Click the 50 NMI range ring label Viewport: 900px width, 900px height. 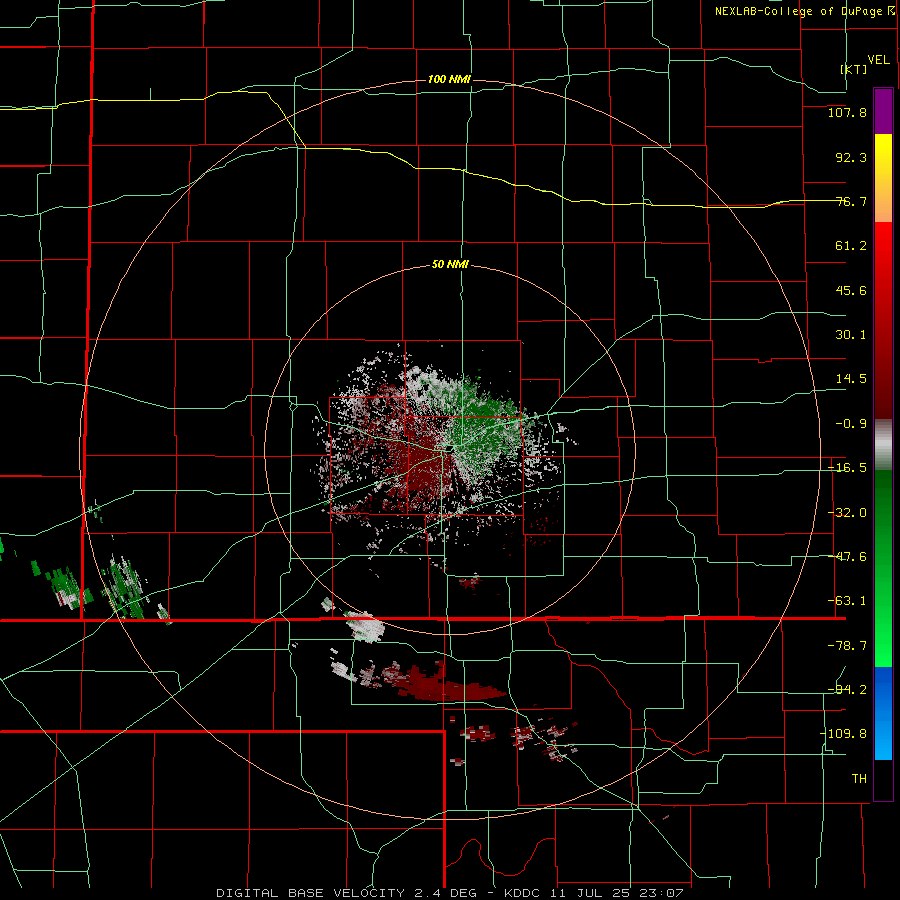[x=450, y=265]
